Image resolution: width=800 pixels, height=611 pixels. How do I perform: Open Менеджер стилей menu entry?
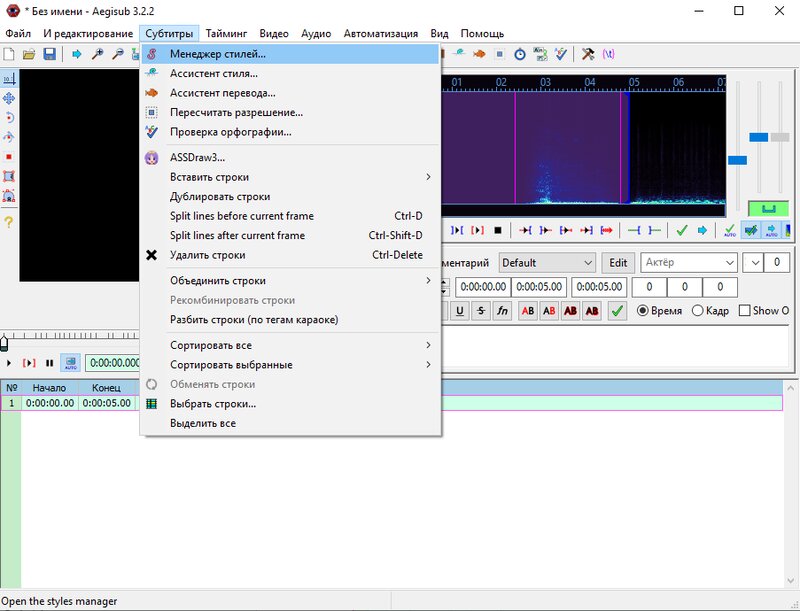coord(290,54)
